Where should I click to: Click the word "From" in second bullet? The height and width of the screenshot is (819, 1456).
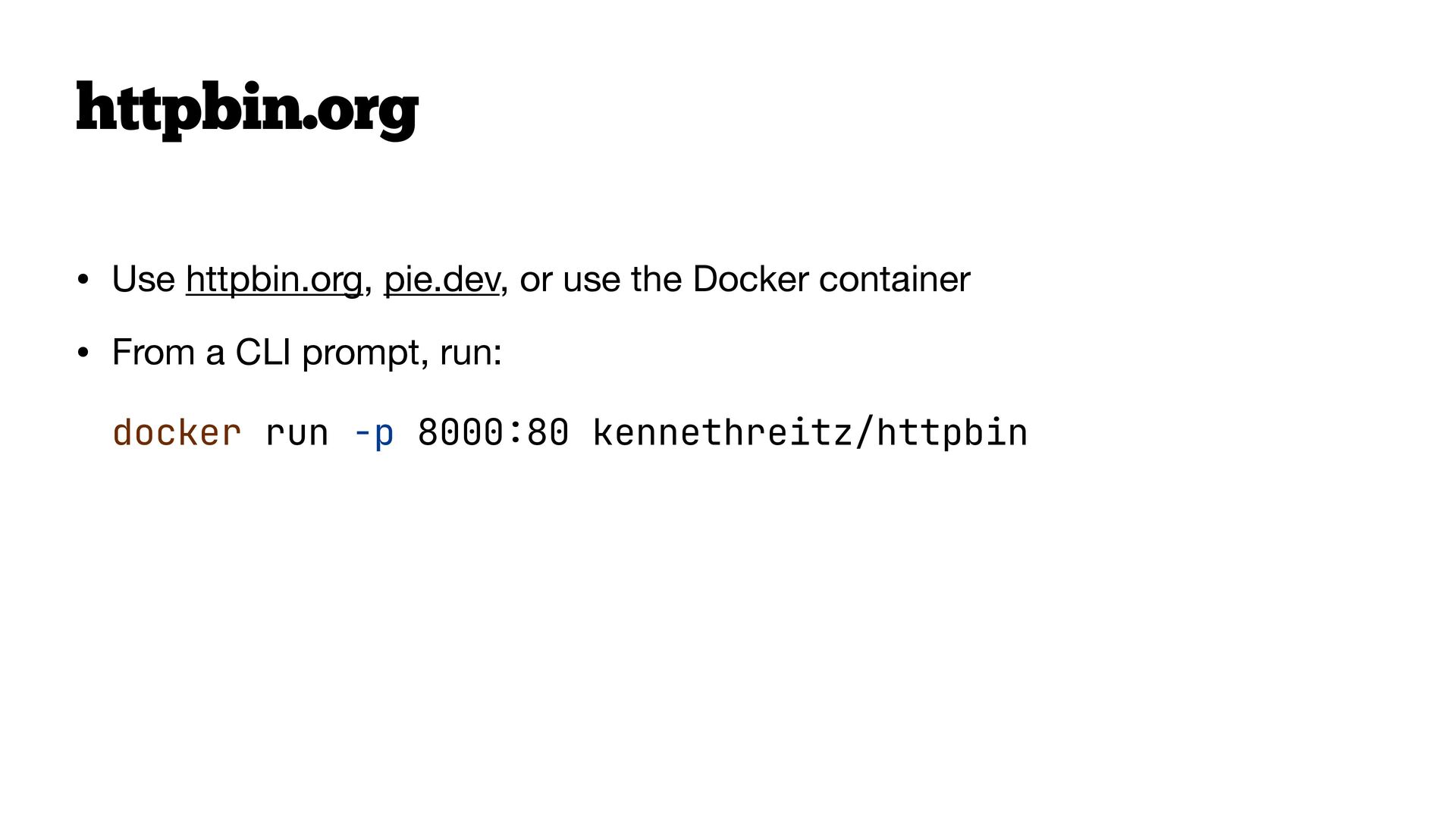(x=153, y=353)
